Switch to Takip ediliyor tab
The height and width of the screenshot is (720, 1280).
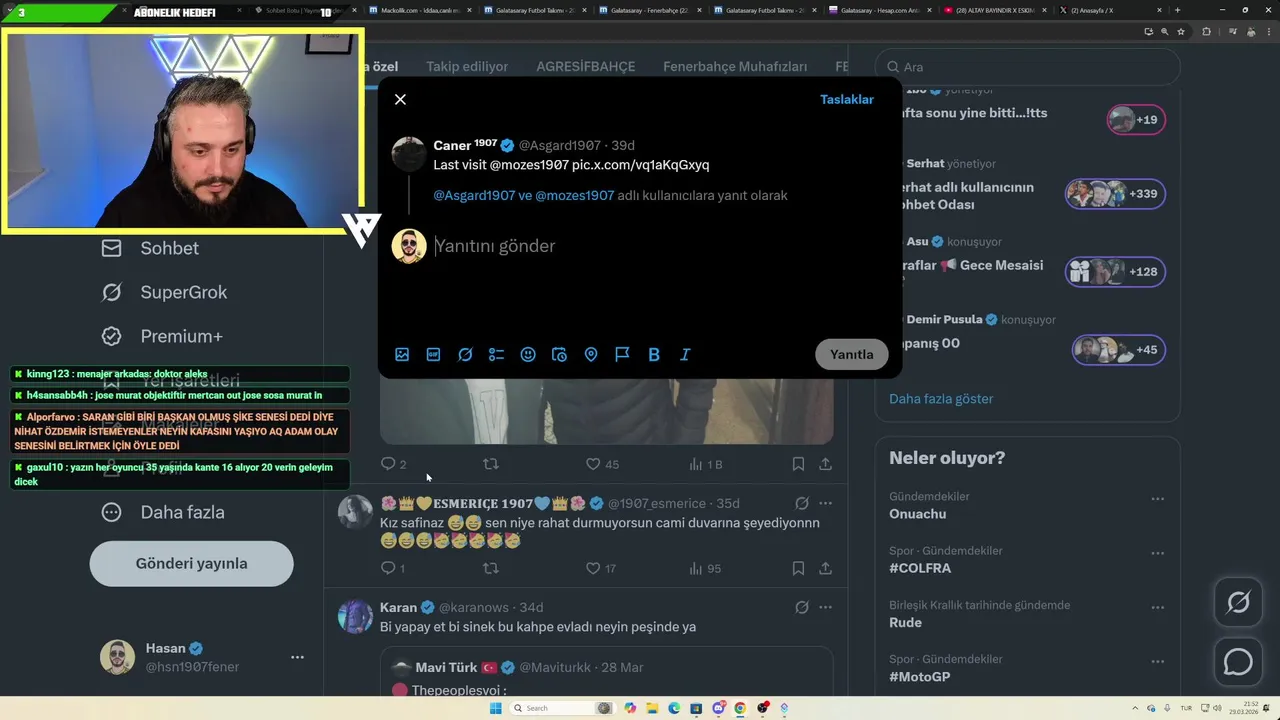[467, 67]
